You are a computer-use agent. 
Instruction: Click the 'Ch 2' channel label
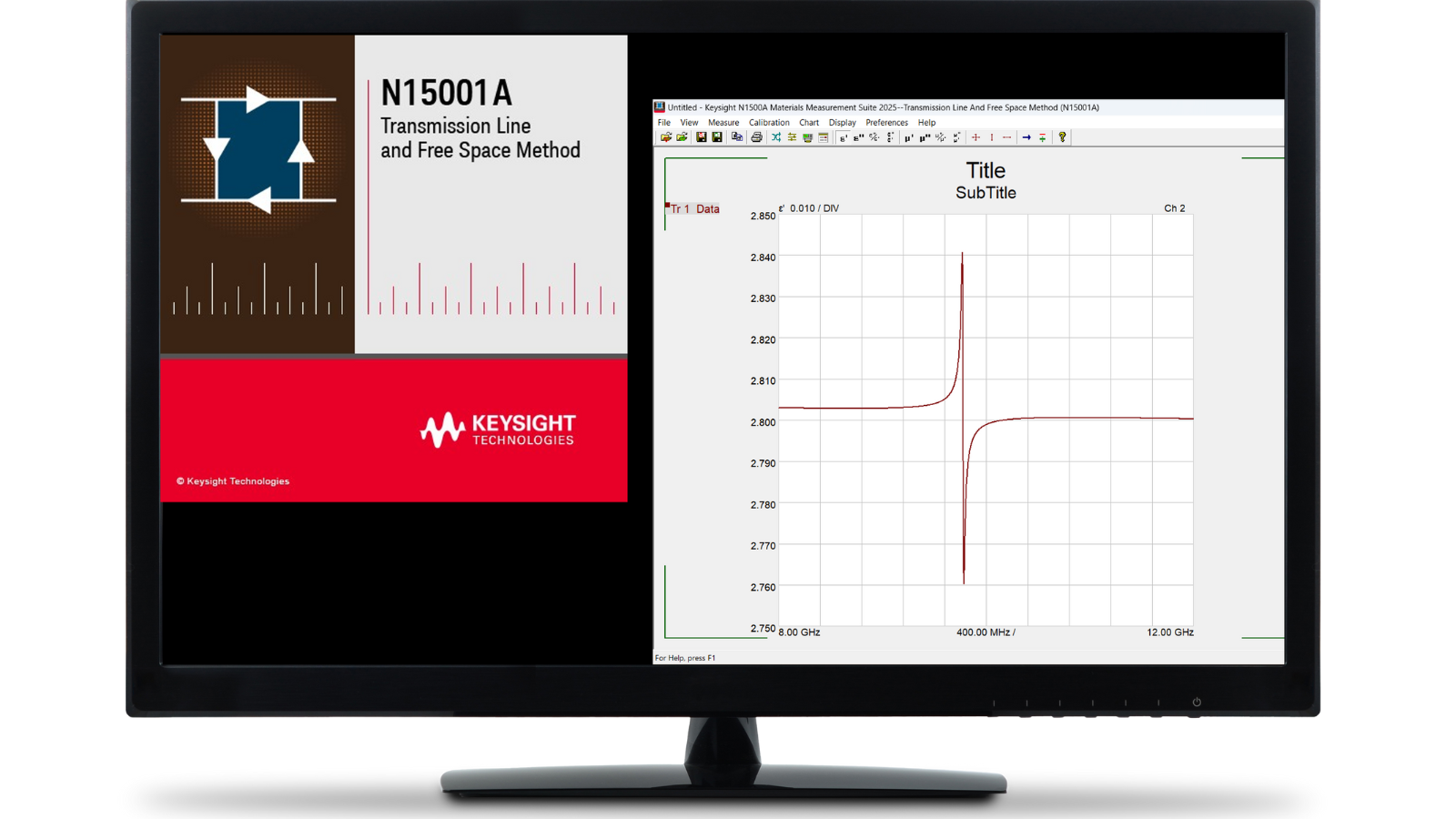click(x=1175, y=208)
